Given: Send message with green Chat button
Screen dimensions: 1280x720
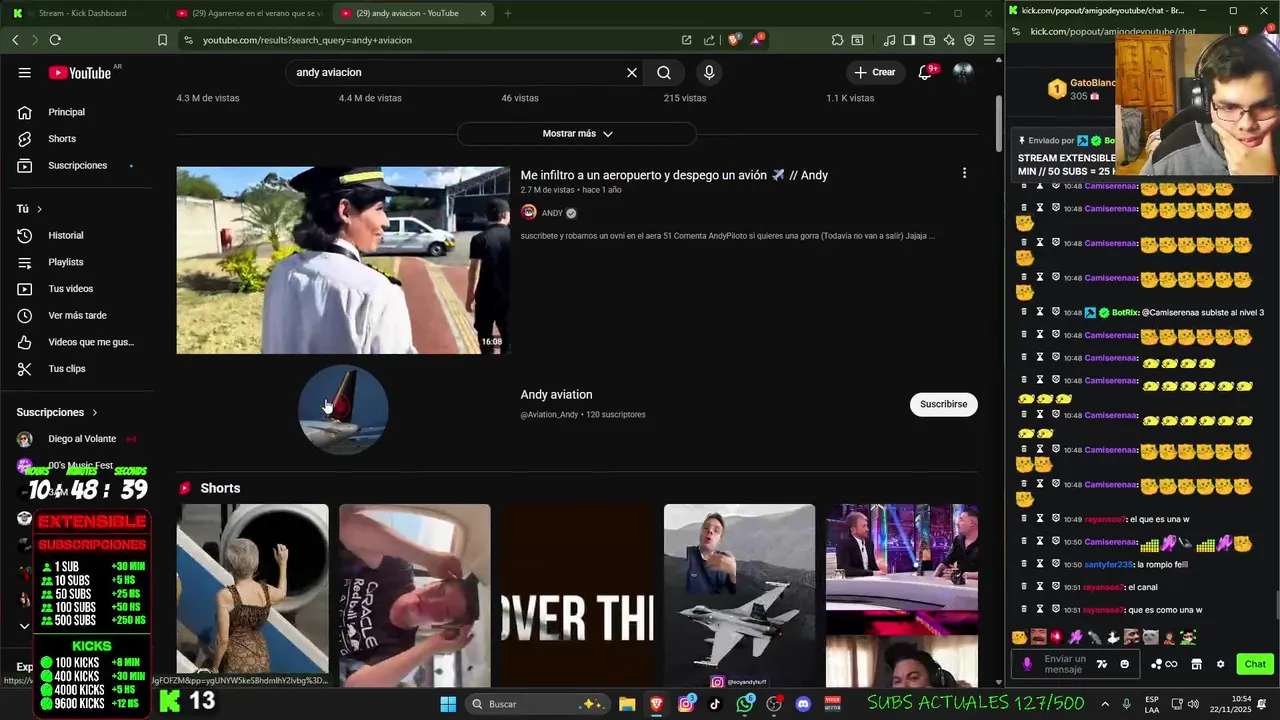Looking at the screenshot, I should tap(1255, 664).
